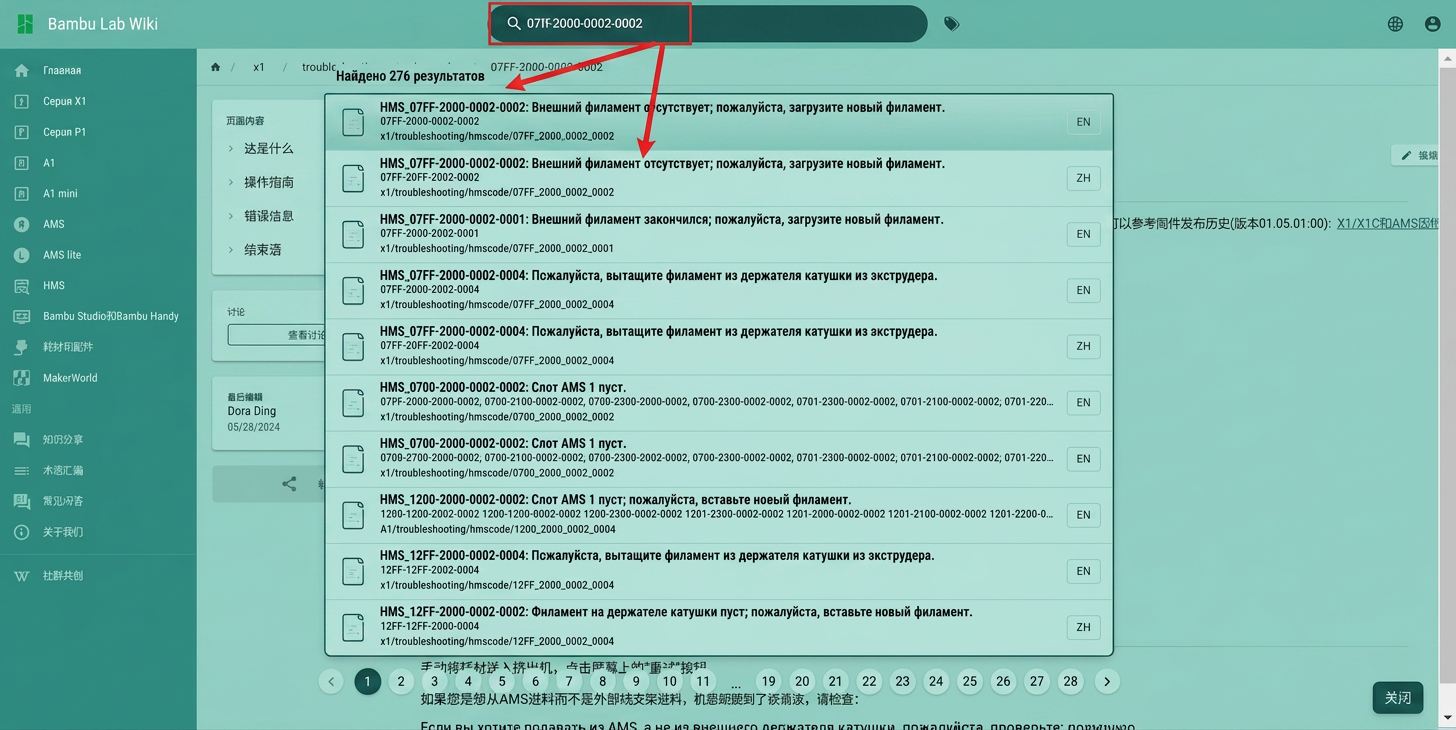Jump to results page 11
This screenshot has width=1456, height=730.
[x=703, y=681]
